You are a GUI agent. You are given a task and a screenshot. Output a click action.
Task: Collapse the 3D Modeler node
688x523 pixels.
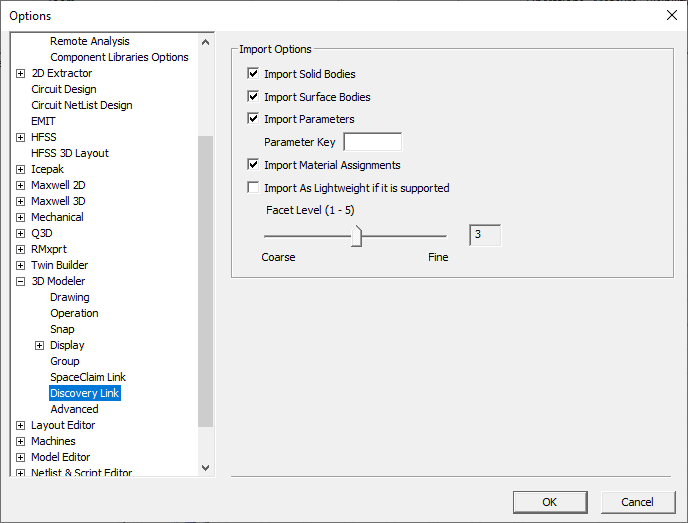(x=21, y=281)
